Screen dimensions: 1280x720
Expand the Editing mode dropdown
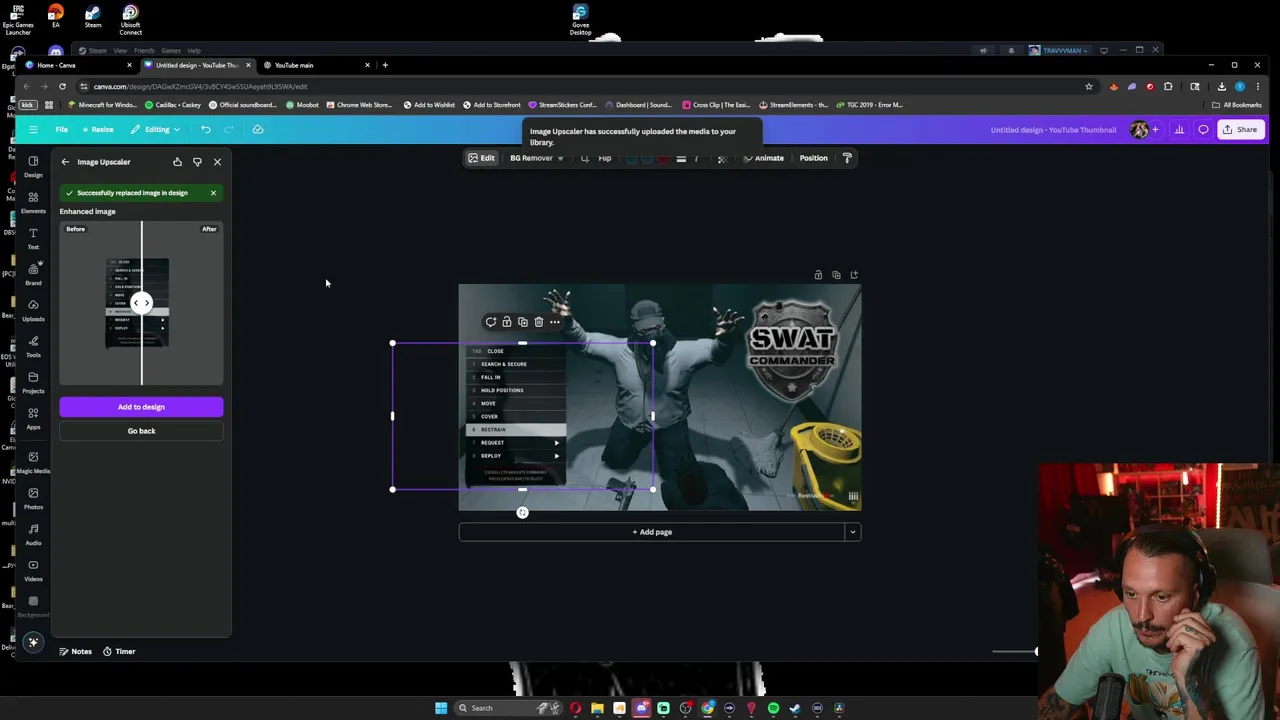tap(156, 129)
